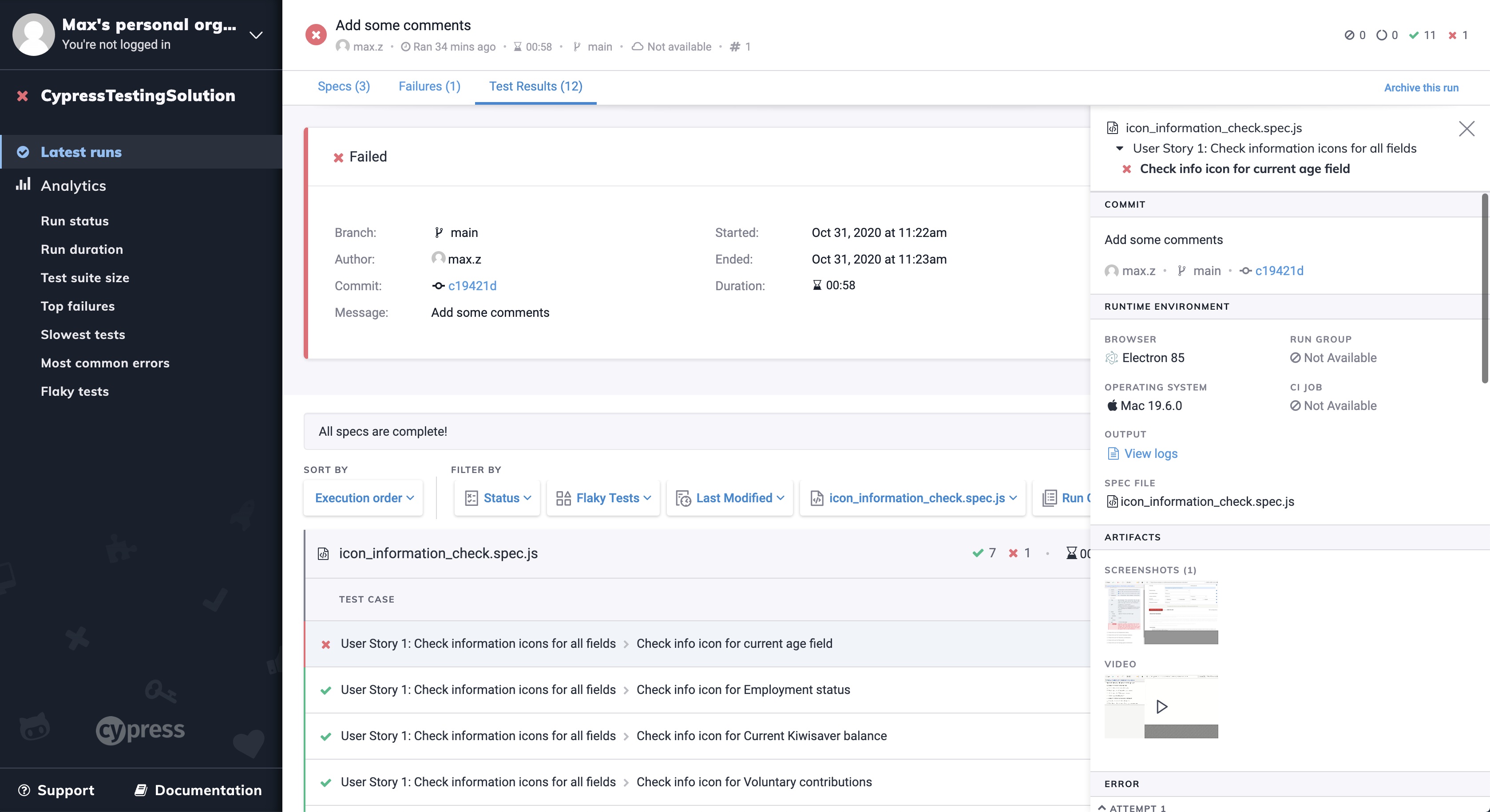Open the CypressTestingSolution project
Image resolution: width=1490 pixels, height=812 pixels.
tap(138, 95)
